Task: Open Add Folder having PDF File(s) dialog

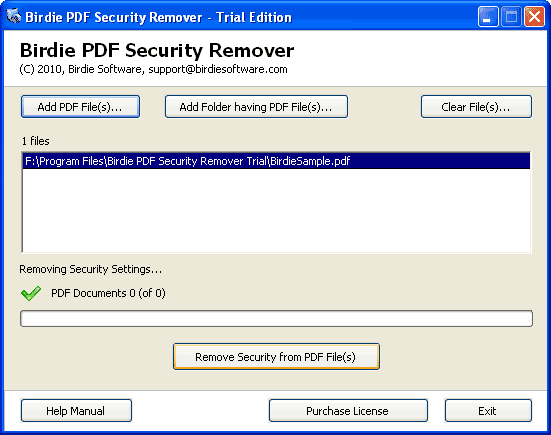Action: click(x=256, y=106)
